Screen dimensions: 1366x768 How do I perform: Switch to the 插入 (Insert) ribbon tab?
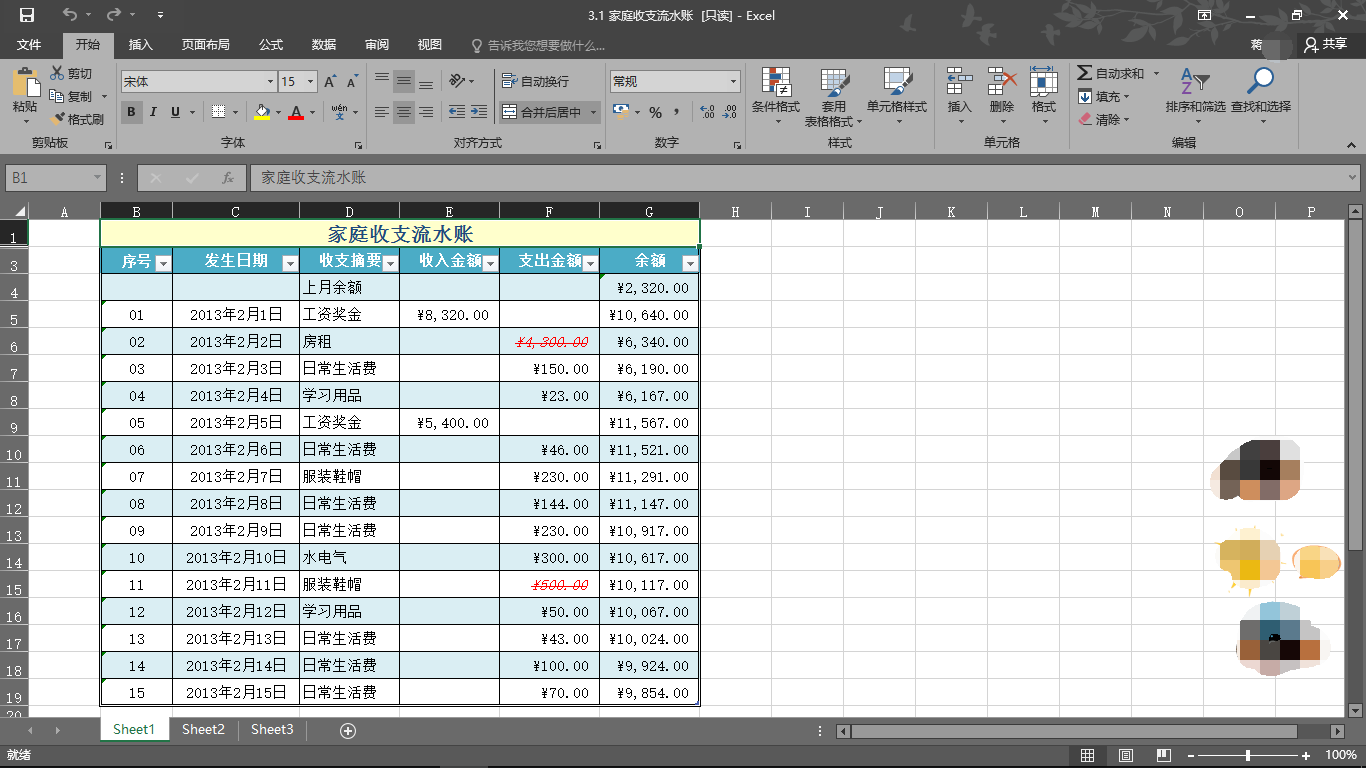tap(141, 45)
